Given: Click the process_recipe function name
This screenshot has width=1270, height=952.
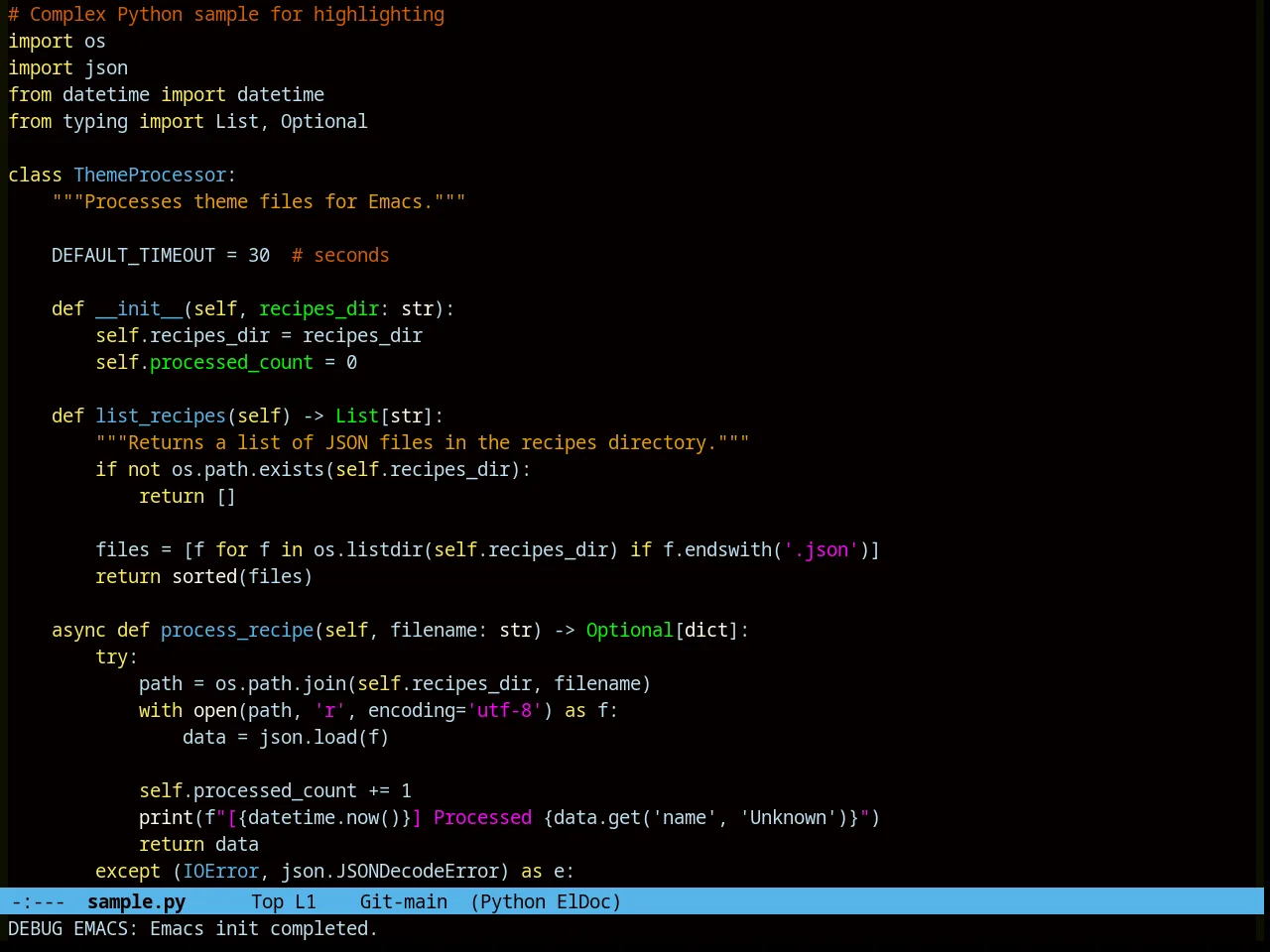Looking at the screenshot, I should point(237,630).
